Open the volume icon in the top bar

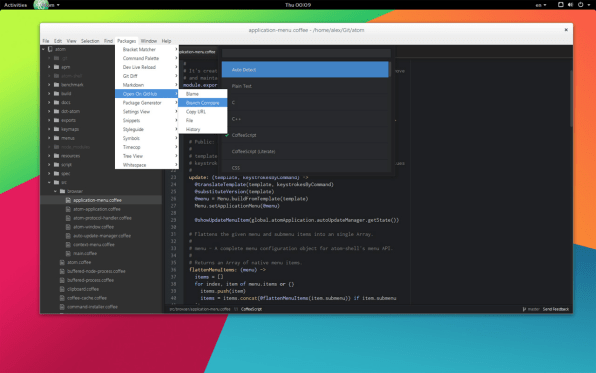(x=570, y=5)
